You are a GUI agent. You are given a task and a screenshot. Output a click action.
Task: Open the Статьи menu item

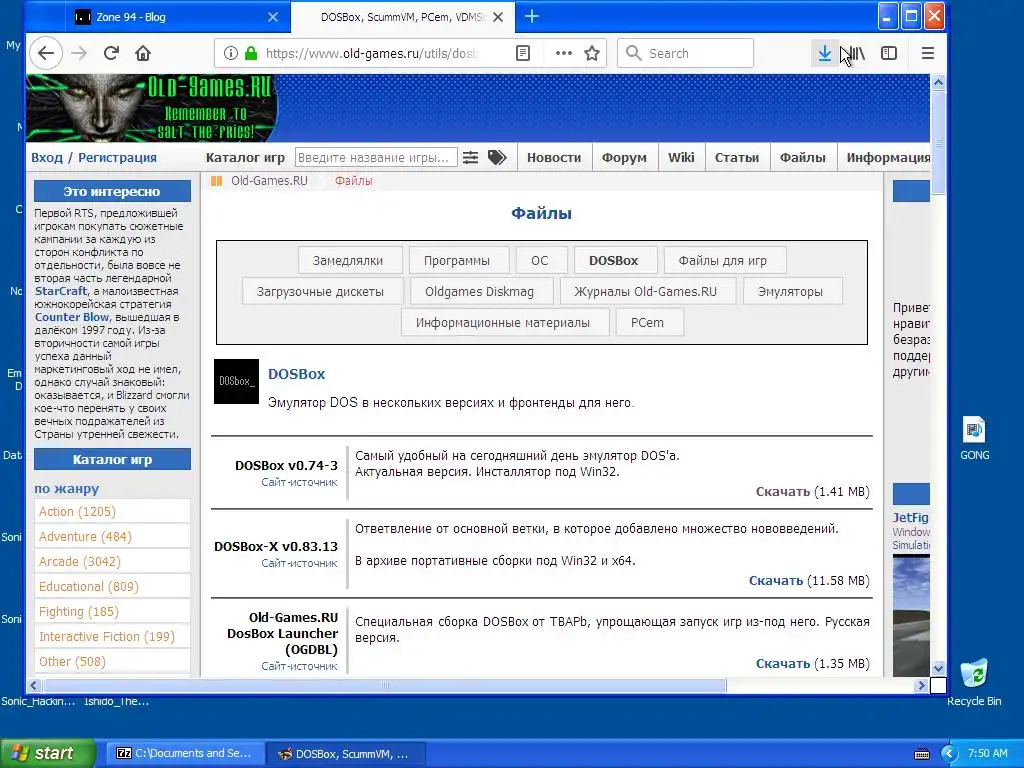point(737,157)
